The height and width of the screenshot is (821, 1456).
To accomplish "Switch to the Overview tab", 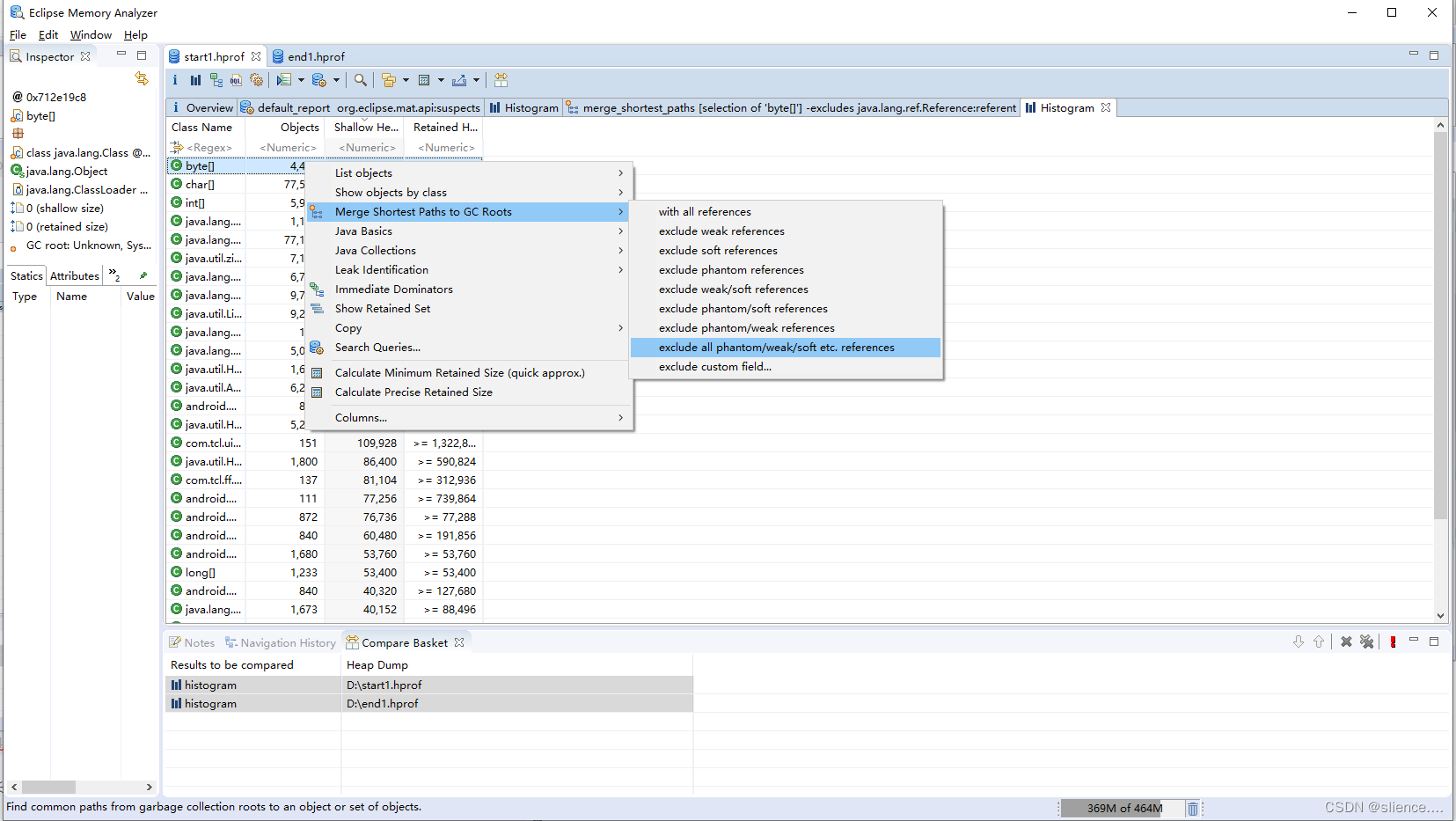I will pyautogui.click(x=202, y=107).
